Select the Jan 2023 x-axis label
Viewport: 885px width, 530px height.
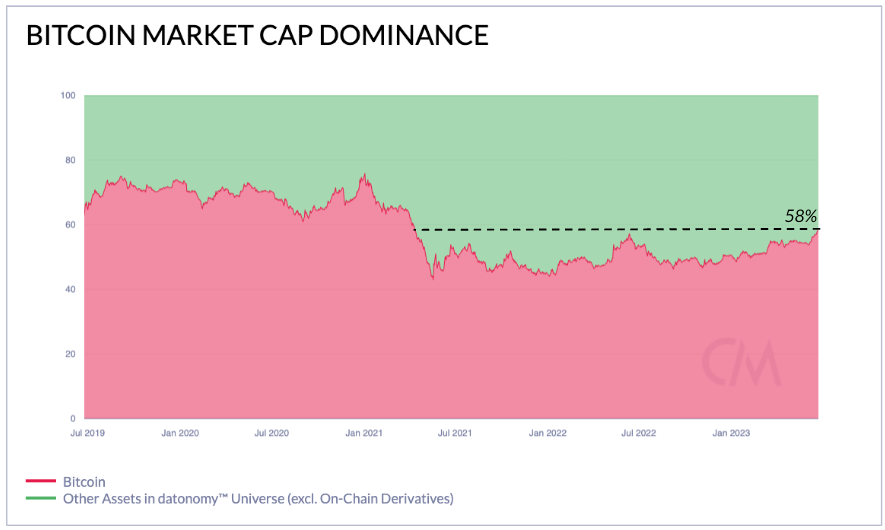pyautogui.click(x=731, y=433)
